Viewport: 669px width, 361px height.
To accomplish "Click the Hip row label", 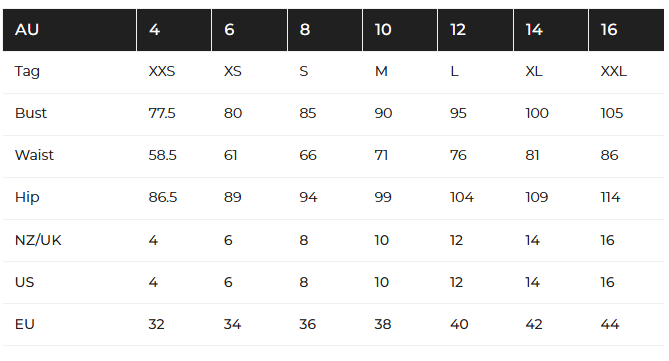I will click(70, 198).
